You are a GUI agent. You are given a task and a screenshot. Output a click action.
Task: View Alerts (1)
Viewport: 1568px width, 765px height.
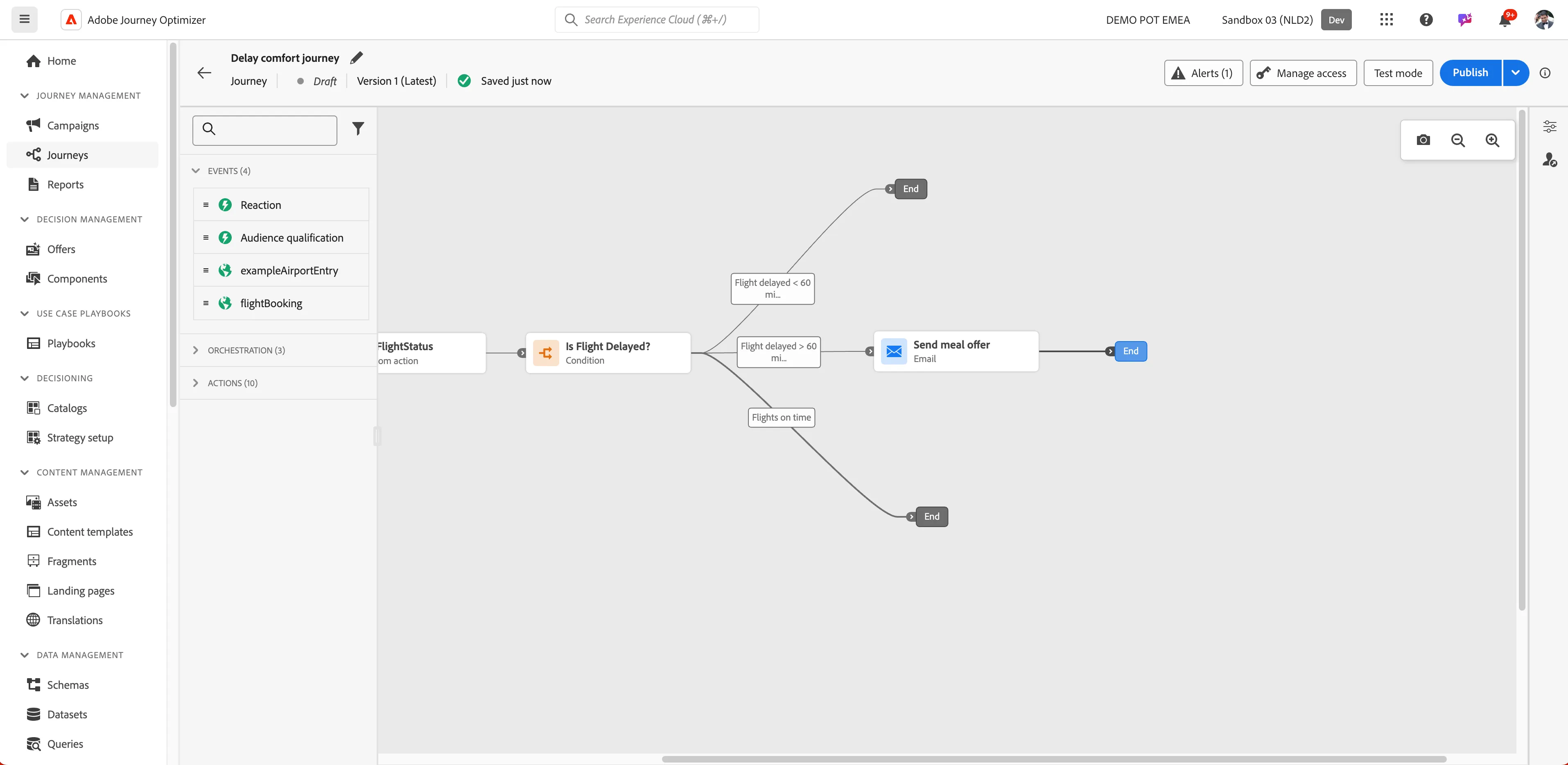tap(1203, 73)
